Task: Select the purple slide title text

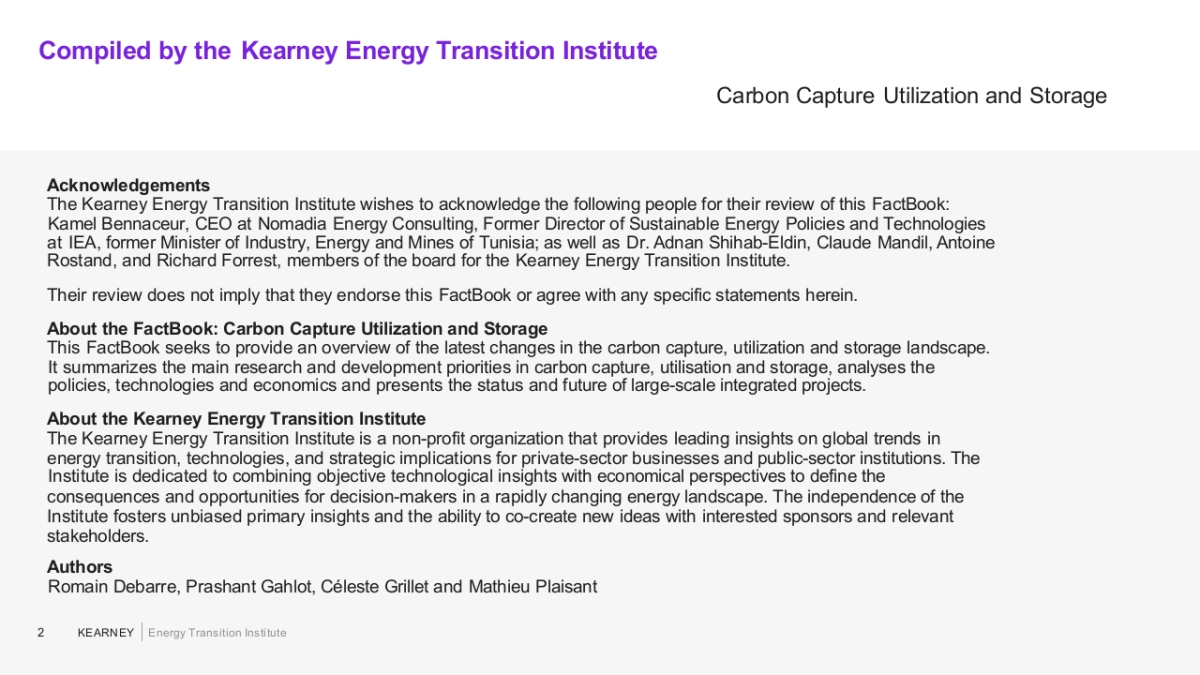Action: [348, 51]
